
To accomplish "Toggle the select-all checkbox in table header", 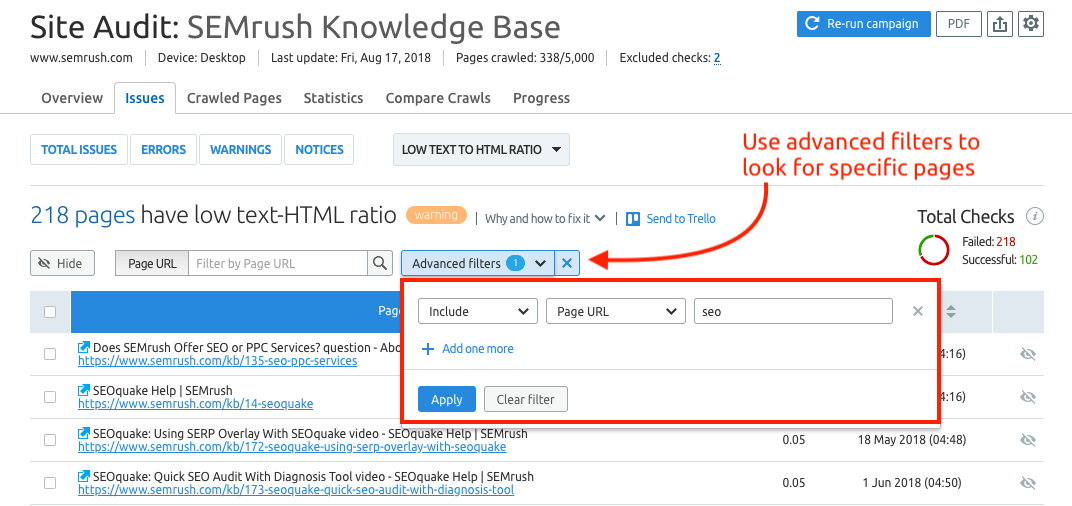I will 50,312.
